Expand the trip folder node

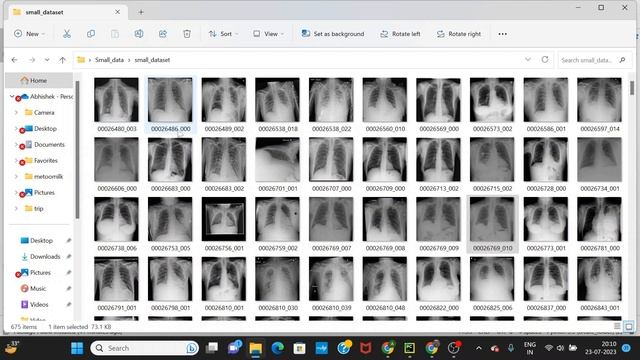click(16, 209)
